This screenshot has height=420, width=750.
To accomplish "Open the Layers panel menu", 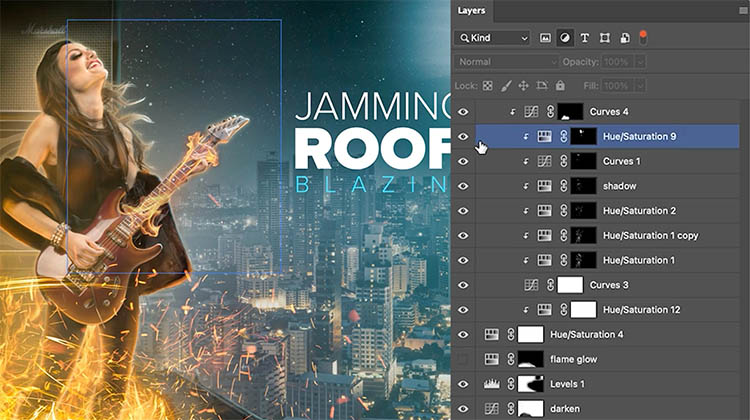I will tap(743, 11).
